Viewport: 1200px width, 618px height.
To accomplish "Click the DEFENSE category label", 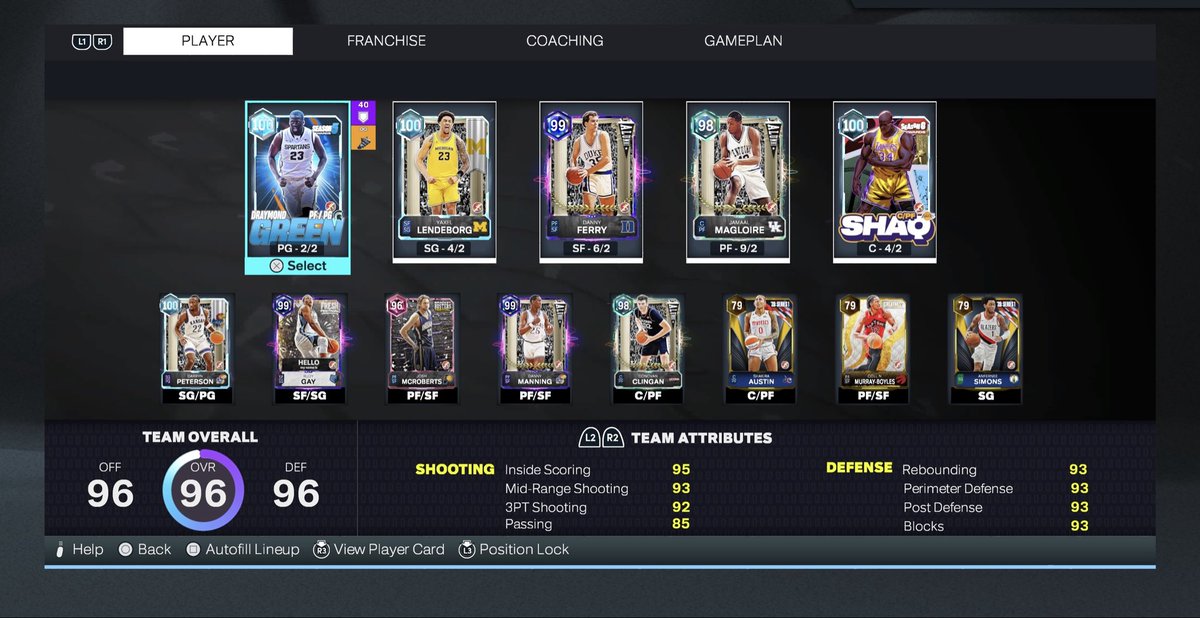I will point(859,467).
